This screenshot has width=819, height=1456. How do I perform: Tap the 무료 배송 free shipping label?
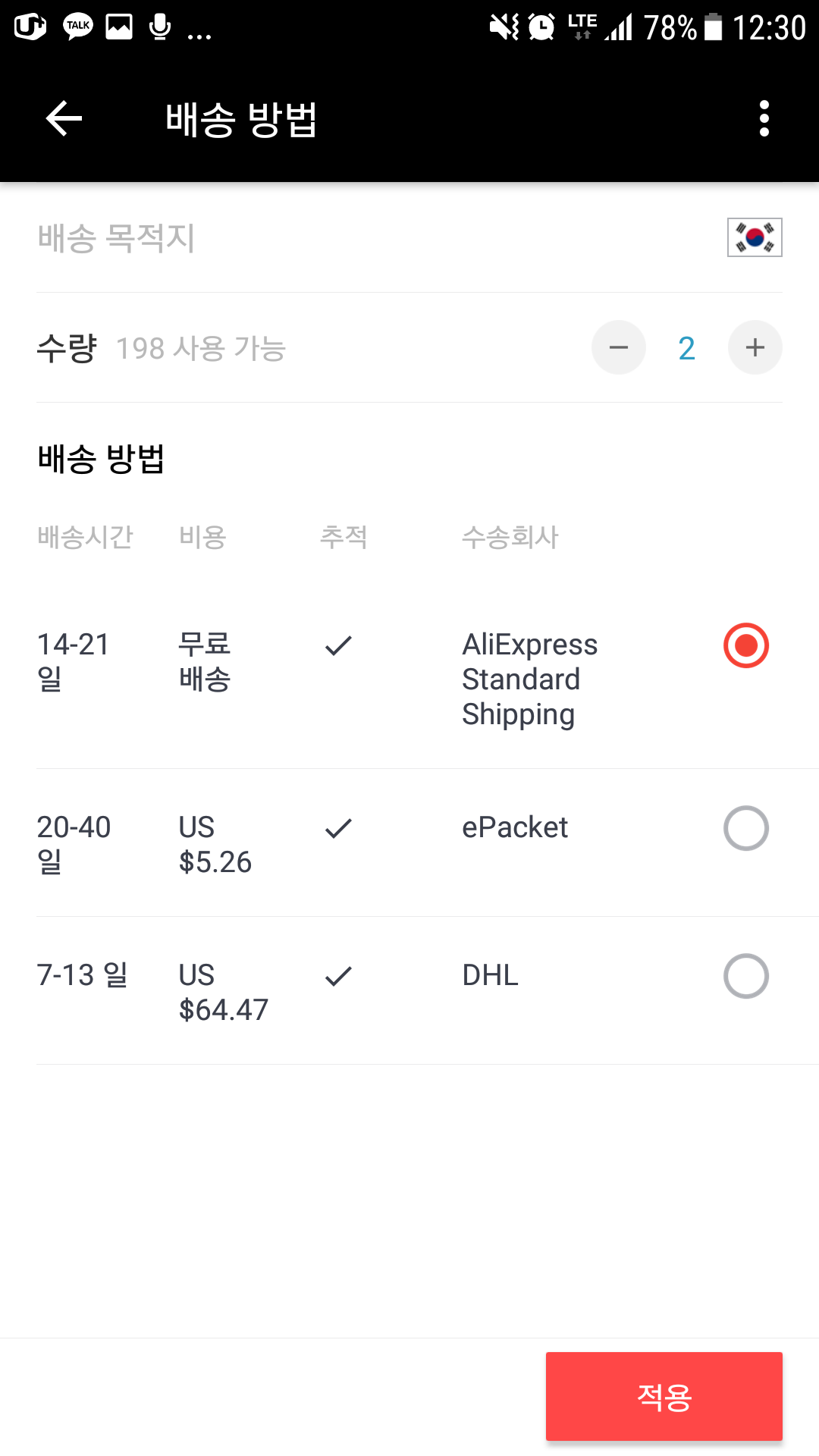click(205, 661)
